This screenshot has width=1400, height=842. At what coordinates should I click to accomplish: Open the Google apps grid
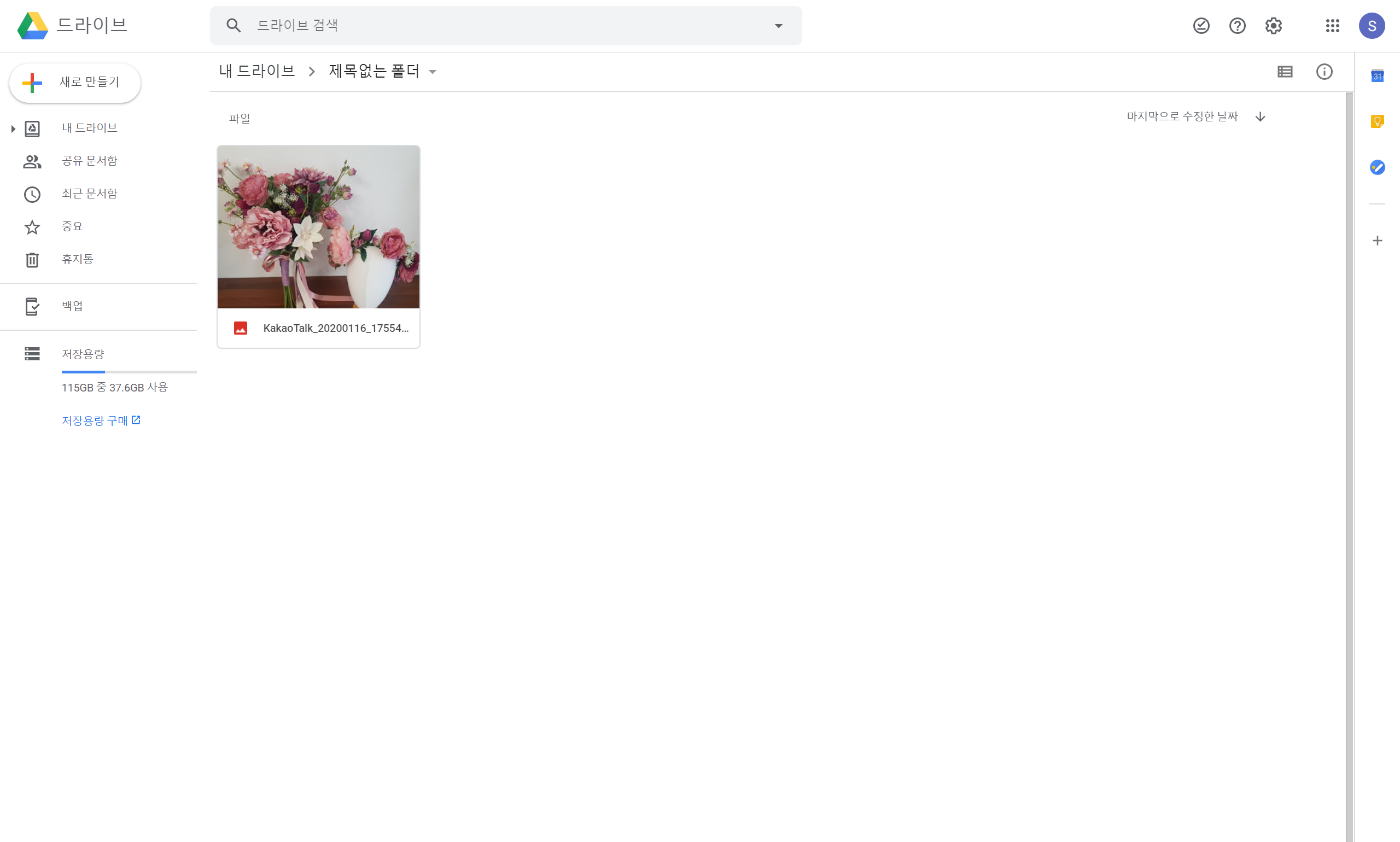click(1332, 26)
